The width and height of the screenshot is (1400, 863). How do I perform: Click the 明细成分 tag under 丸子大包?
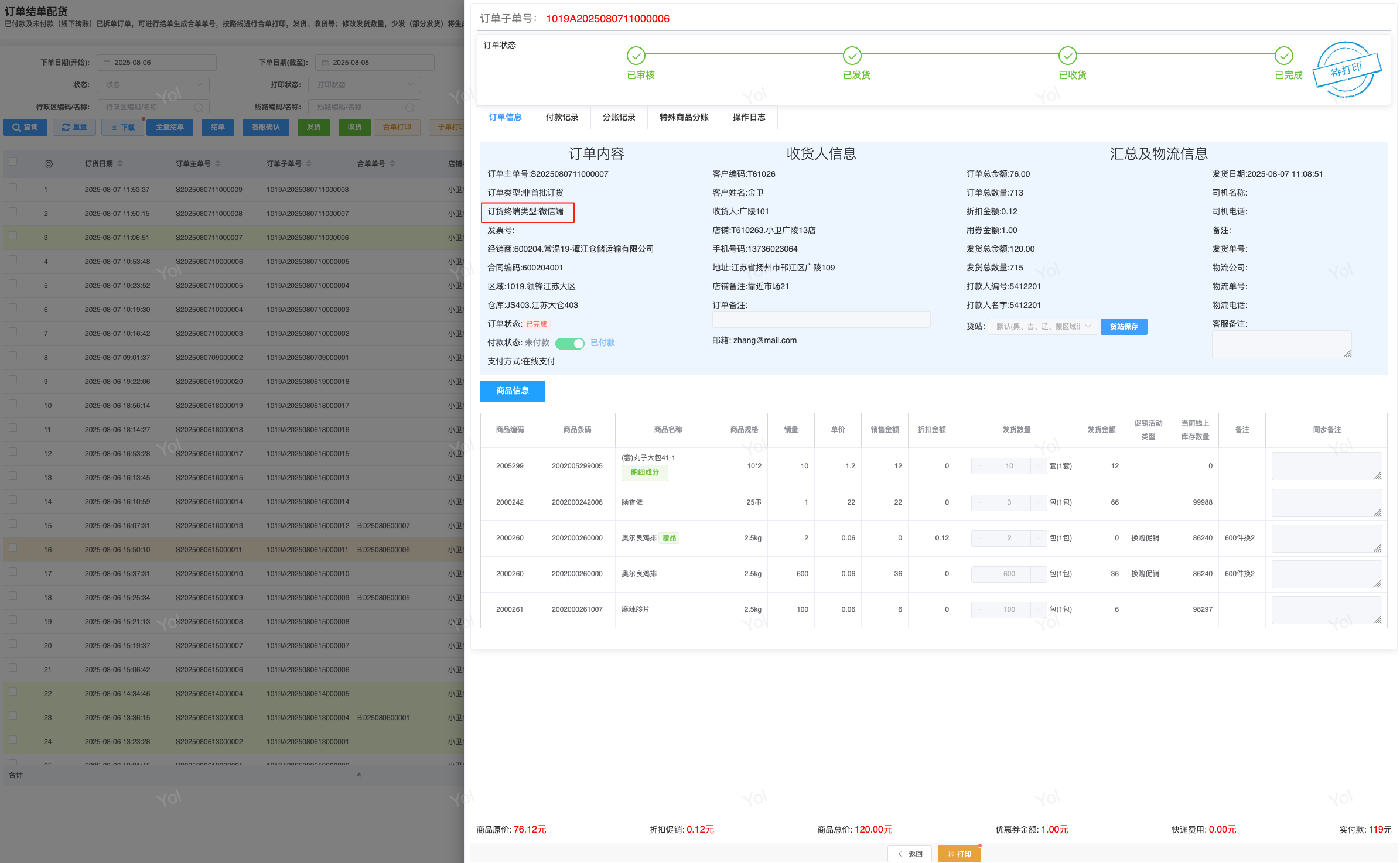point(644,472)
